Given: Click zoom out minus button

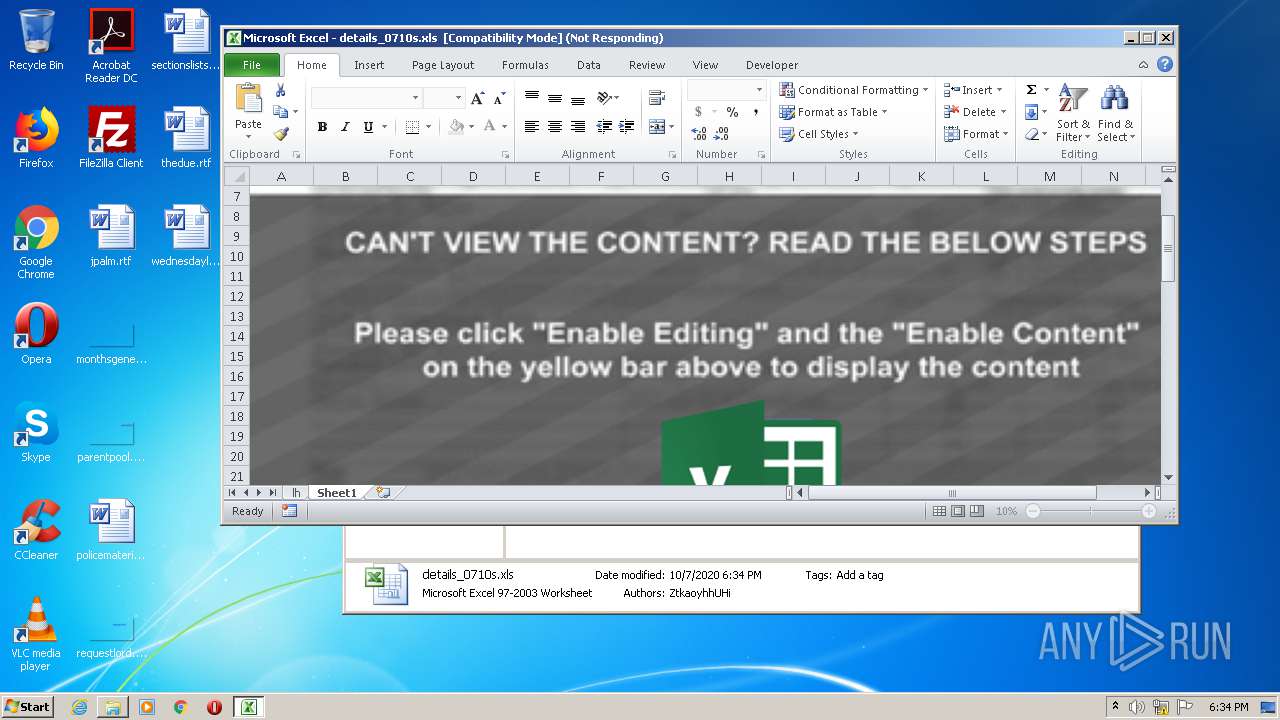Looking at the screenshot, I should pos(1033,511).
